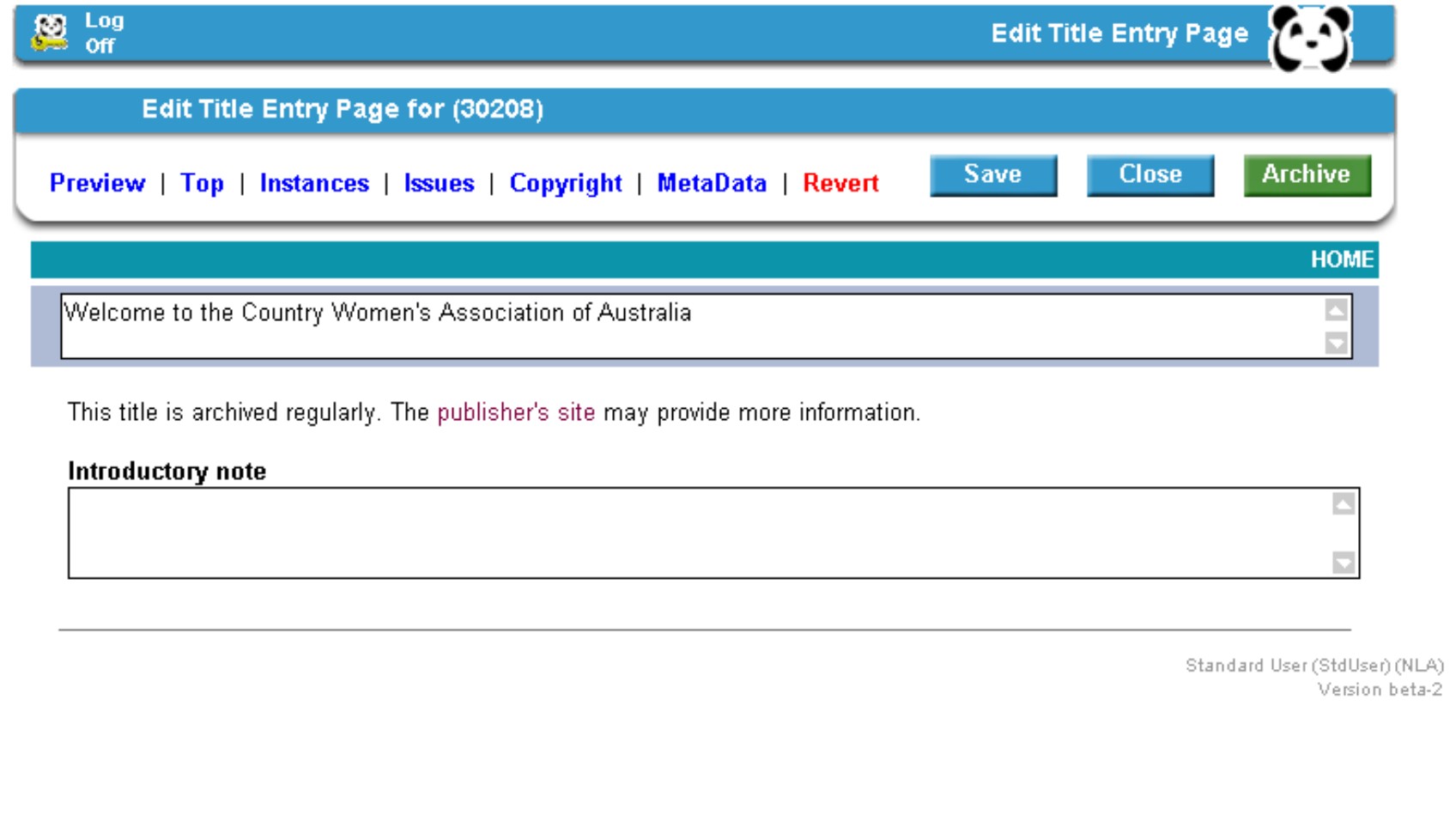Click the large panda logo
This screenshot has width=1456, height=840.
1310,39
